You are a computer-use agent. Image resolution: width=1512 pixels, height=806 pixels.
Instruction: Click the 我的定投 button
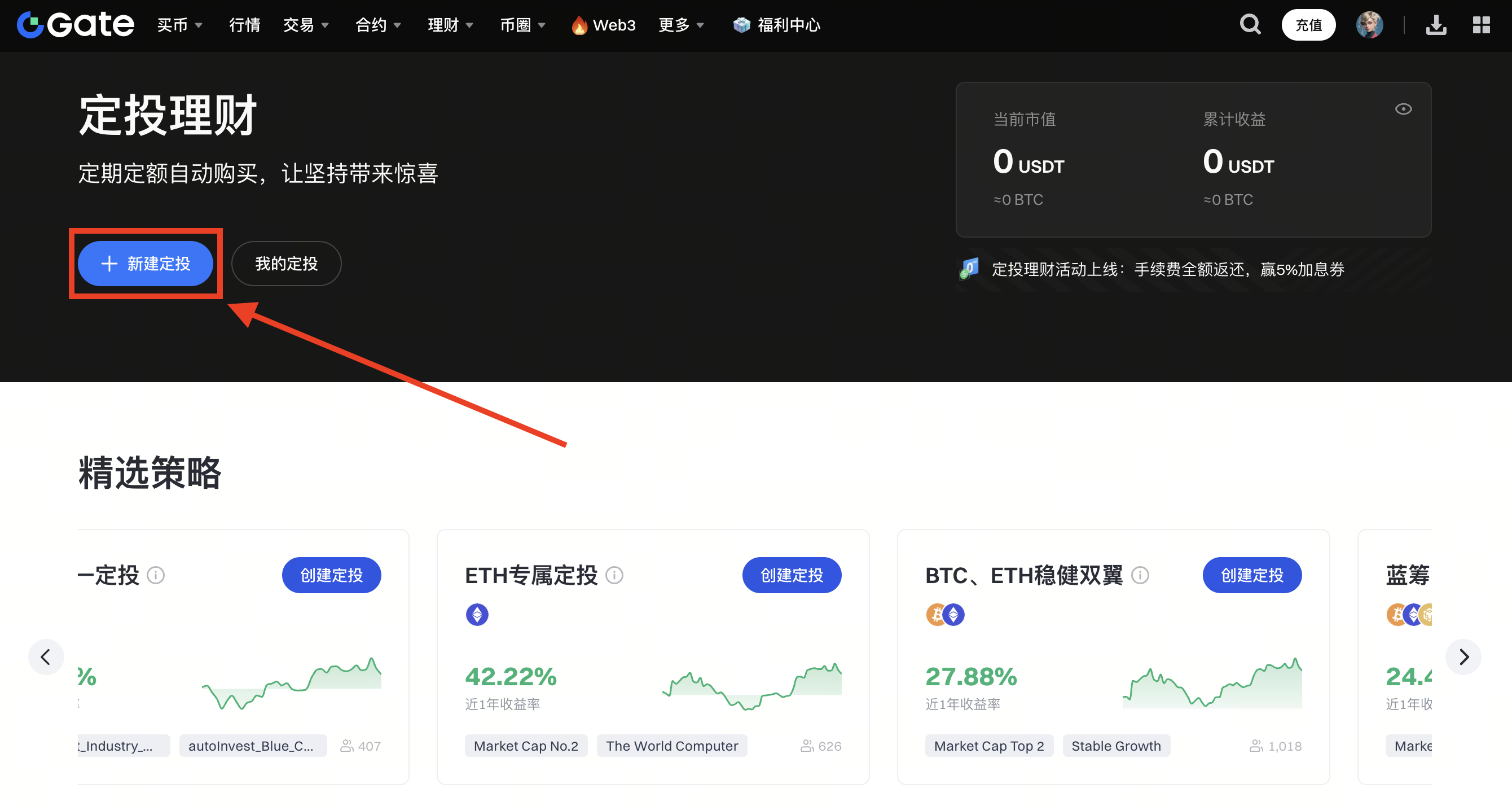286,264
